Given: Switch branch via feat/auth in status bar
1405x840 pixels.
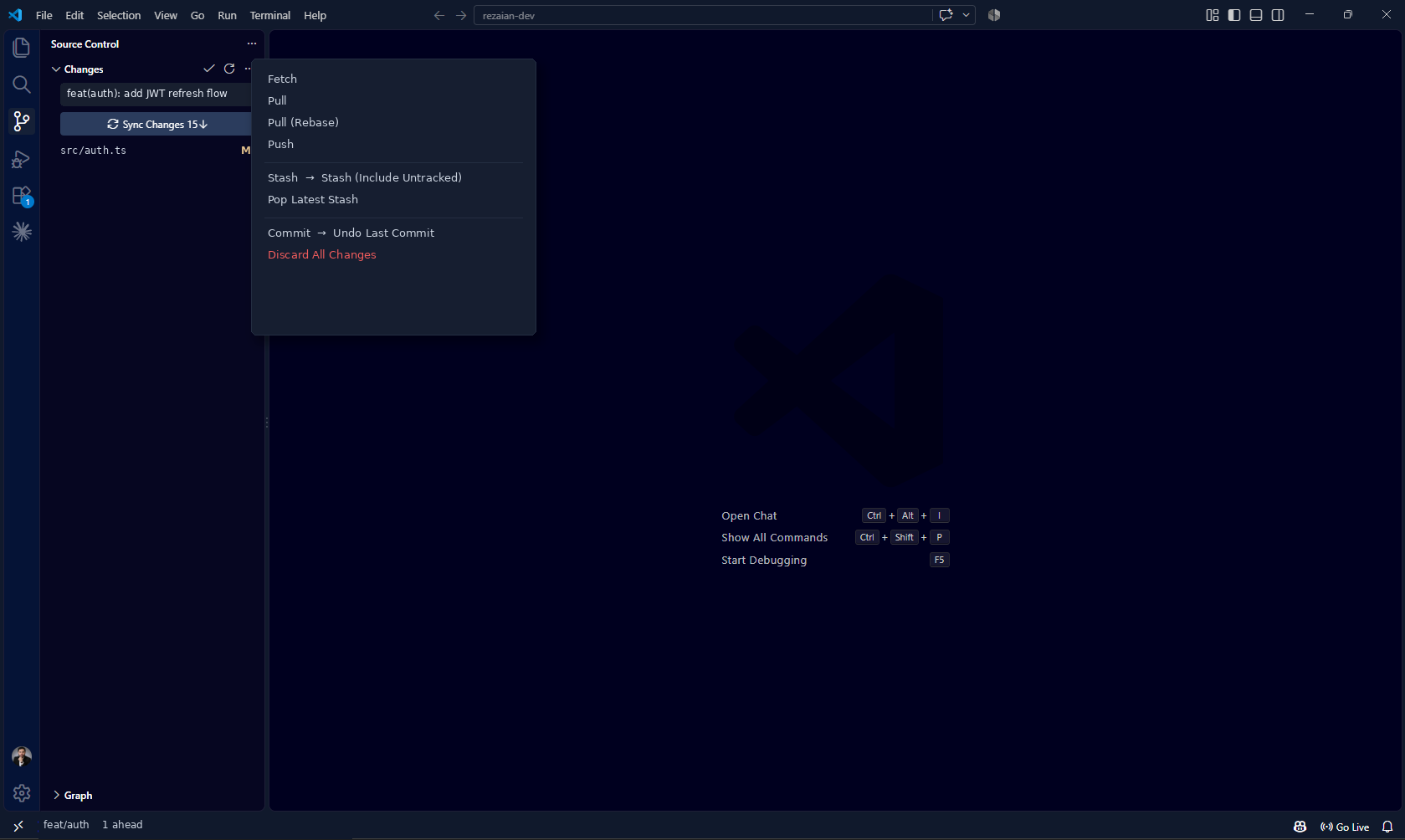Looking at the screenshot, I should coord(66,825).
